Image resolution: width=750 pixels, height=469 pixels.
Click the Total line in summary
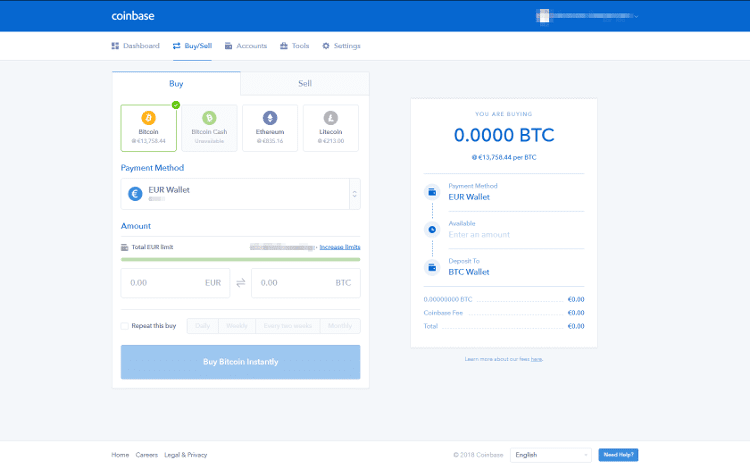point(504,326)
